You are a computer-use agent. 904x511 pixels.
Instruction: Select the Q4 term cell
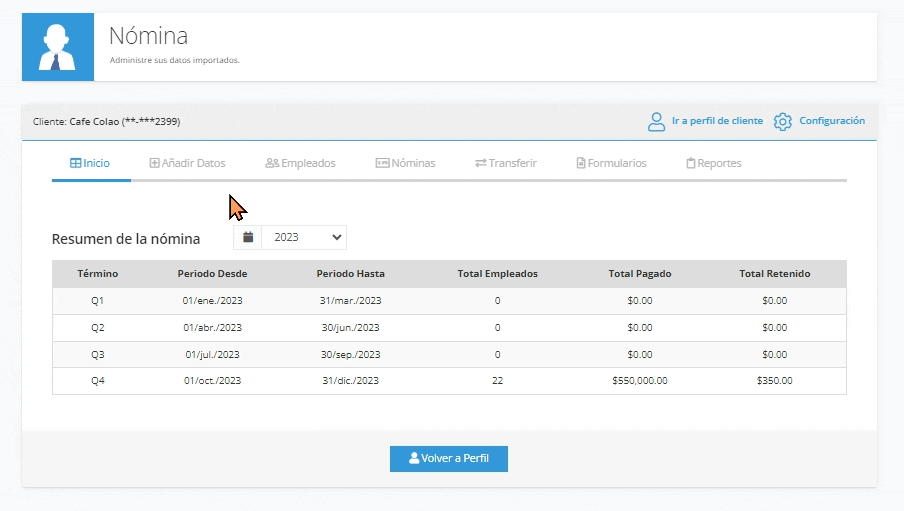(x=97, y=381)
